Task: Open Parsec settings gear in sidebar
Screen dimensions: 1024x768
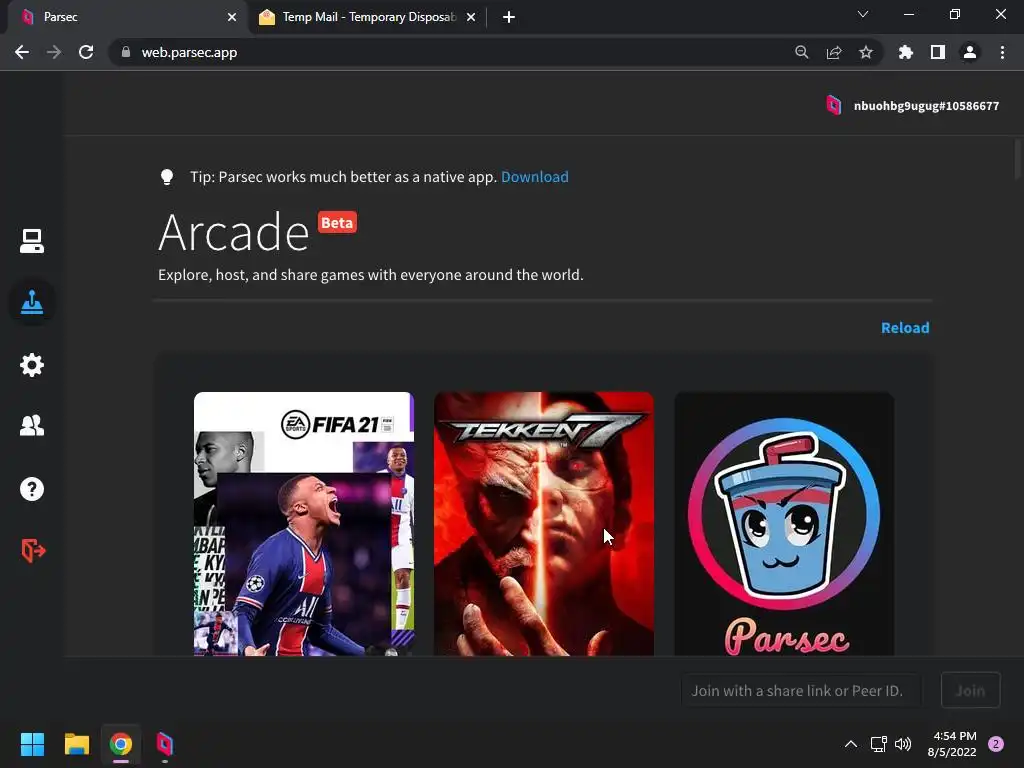Action: point(31,364)
